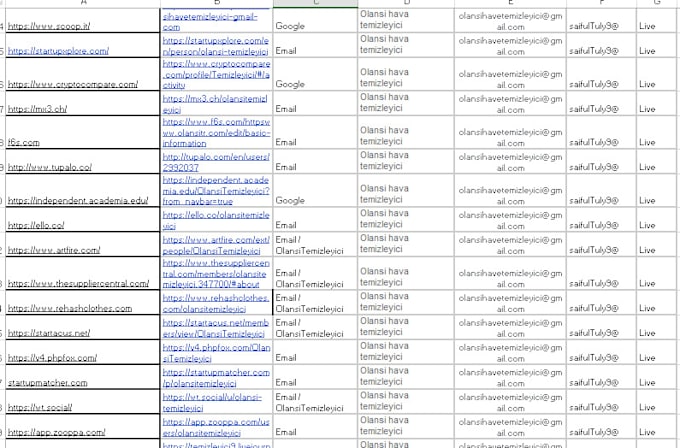Open the https://ello.co/ link in column A
The image size is (680, 448).
point(36,225)
